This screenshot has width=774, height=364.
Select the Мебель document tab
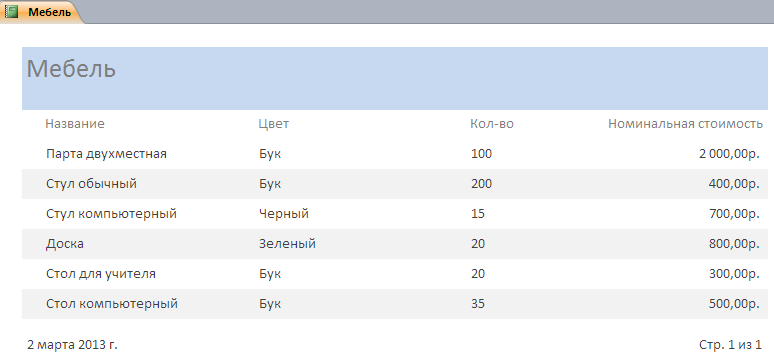[x=42, y=12]
